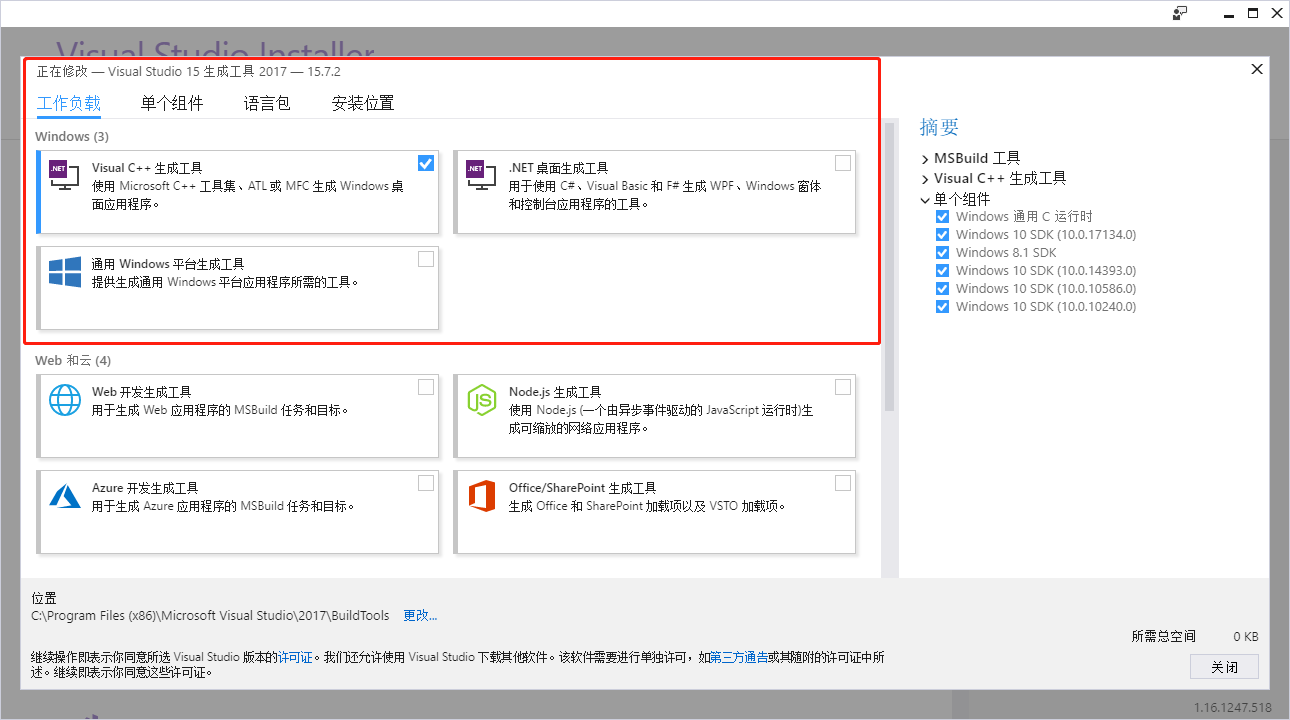Go to the 语言包 tab
The image size is (1290, 720).
coord(267,103)
